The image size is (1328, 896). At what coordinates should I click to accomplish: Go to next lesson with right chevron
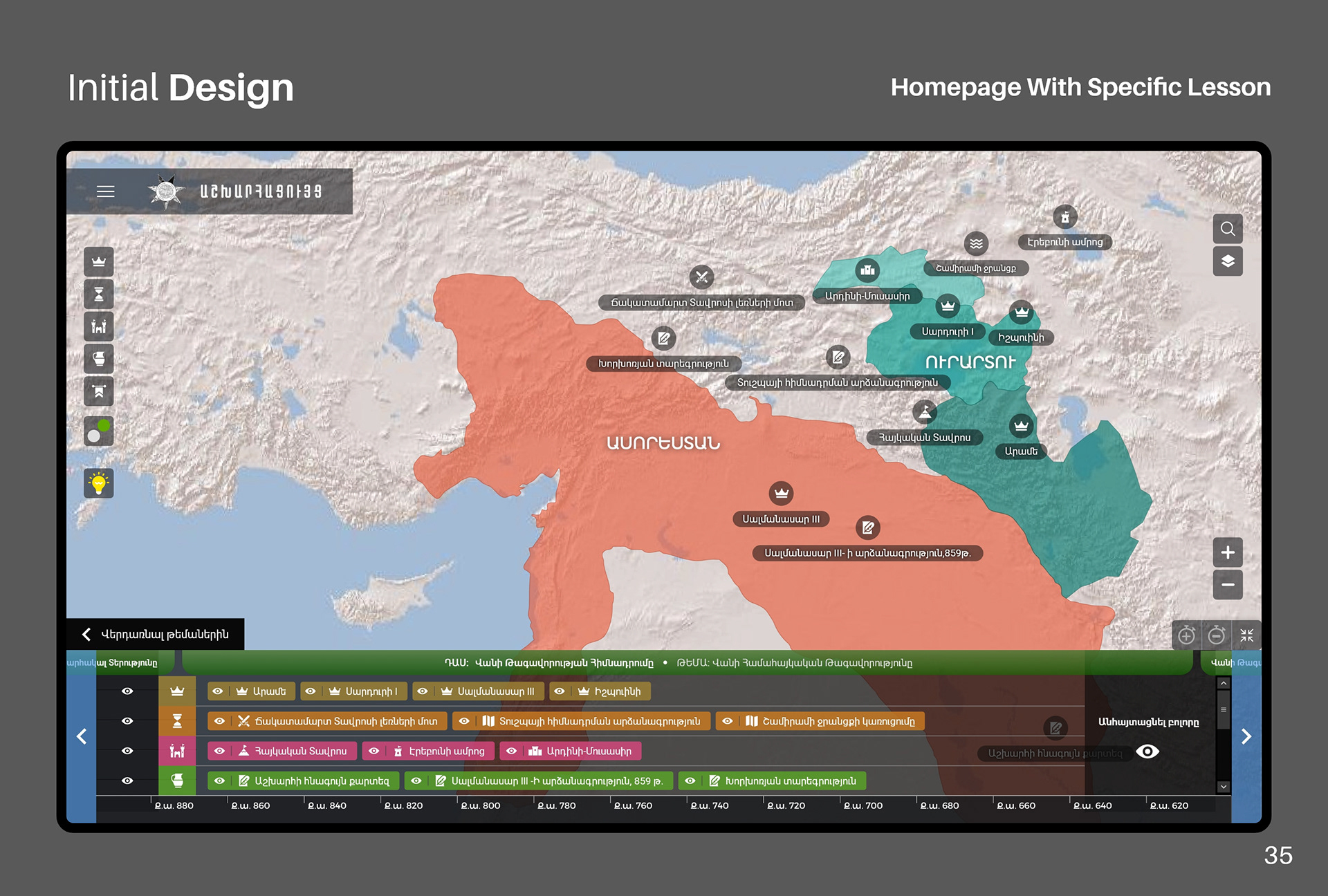pyautogui.click(x=1246, y=736)
